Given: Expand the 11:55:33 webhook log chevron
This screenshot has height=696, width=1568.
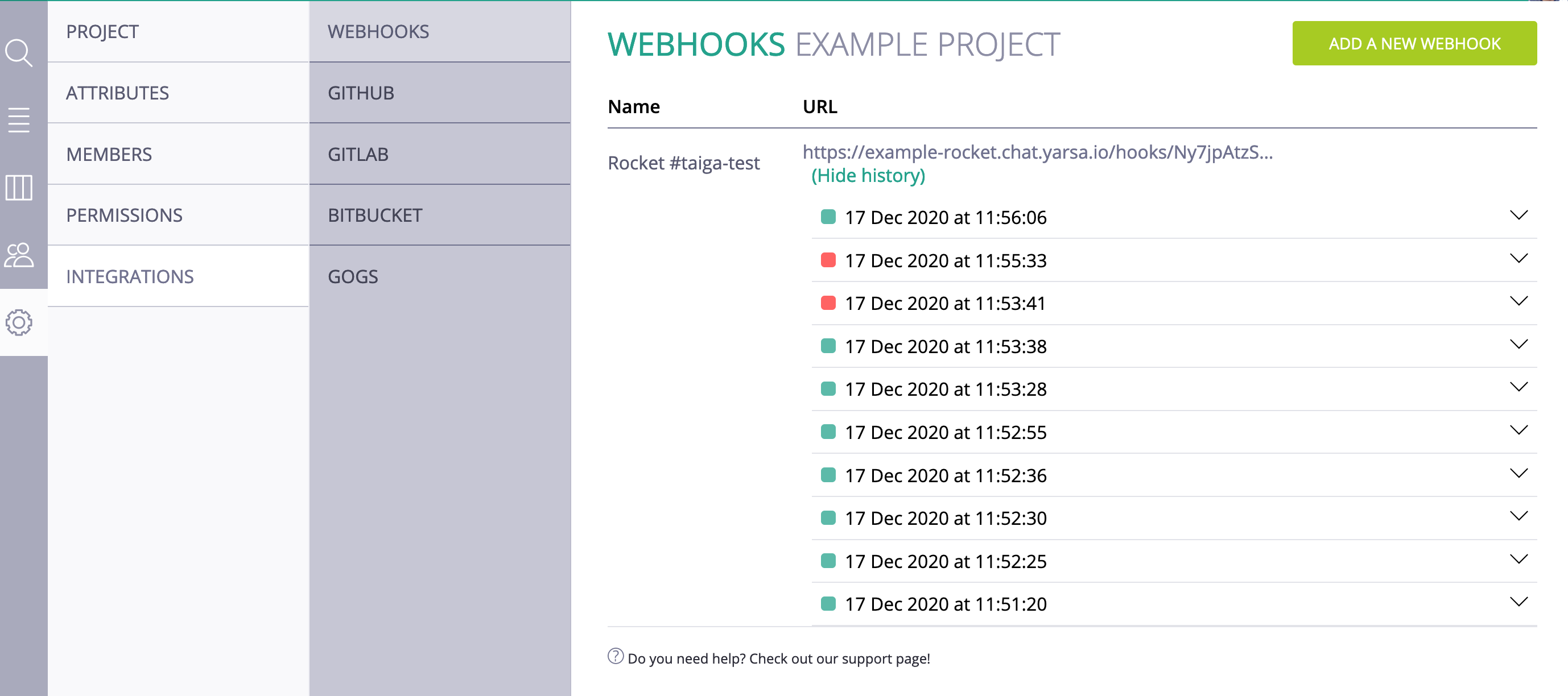Looking at the screenshot, I should pyautogui.click(x=1518, y=259).
